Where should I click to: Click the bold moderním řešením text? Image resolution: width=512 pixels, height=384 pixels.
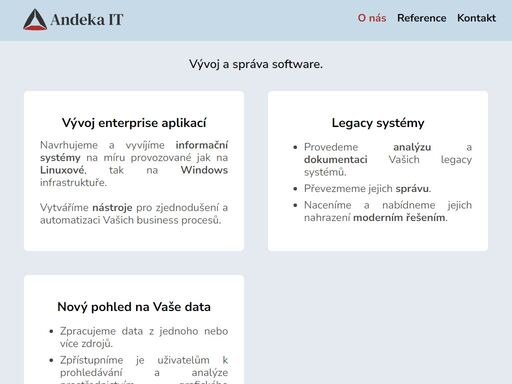400,218
